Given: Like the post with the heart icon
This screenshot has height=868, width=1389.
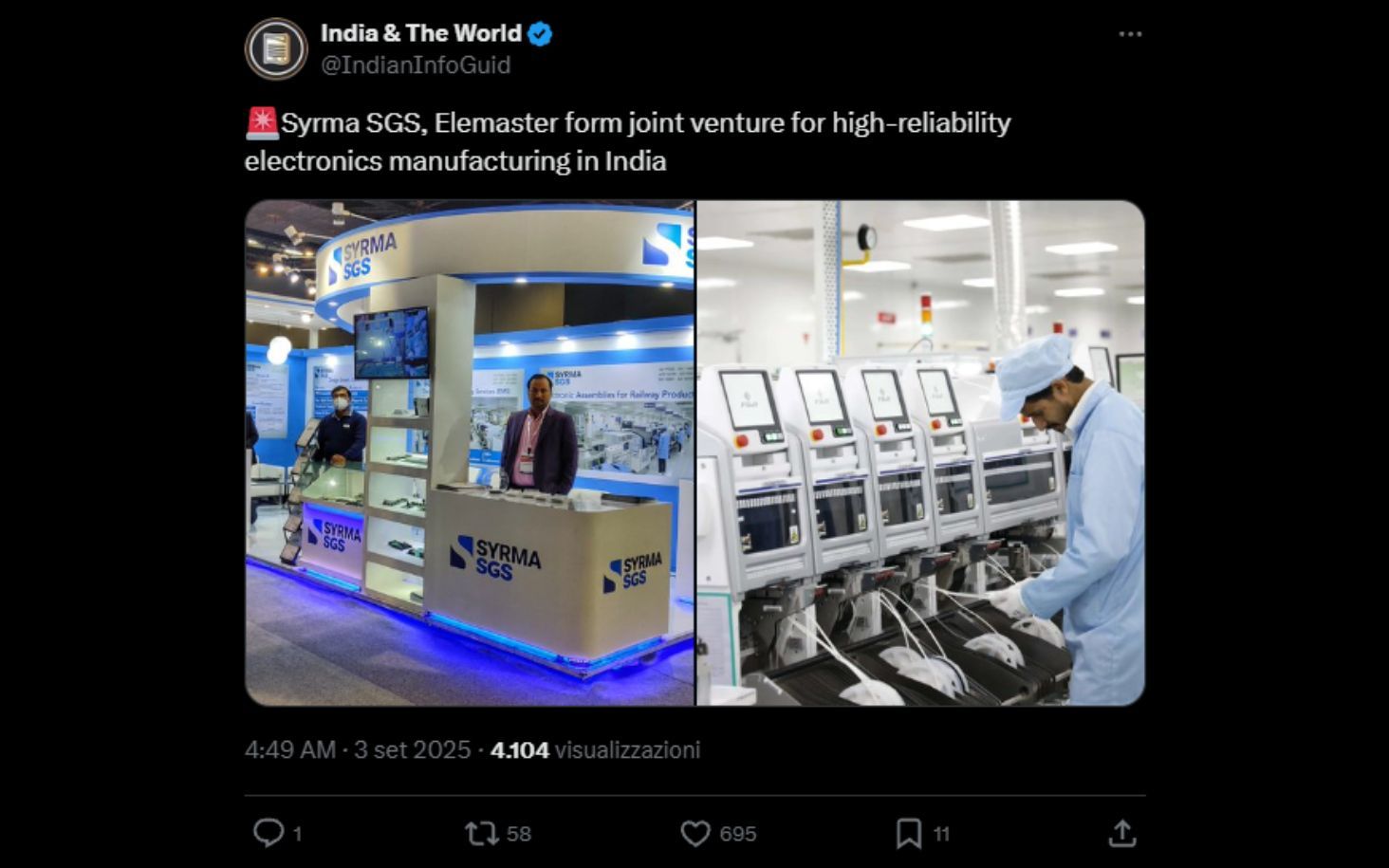Looking at the screenshot, I should click(695, 834).
